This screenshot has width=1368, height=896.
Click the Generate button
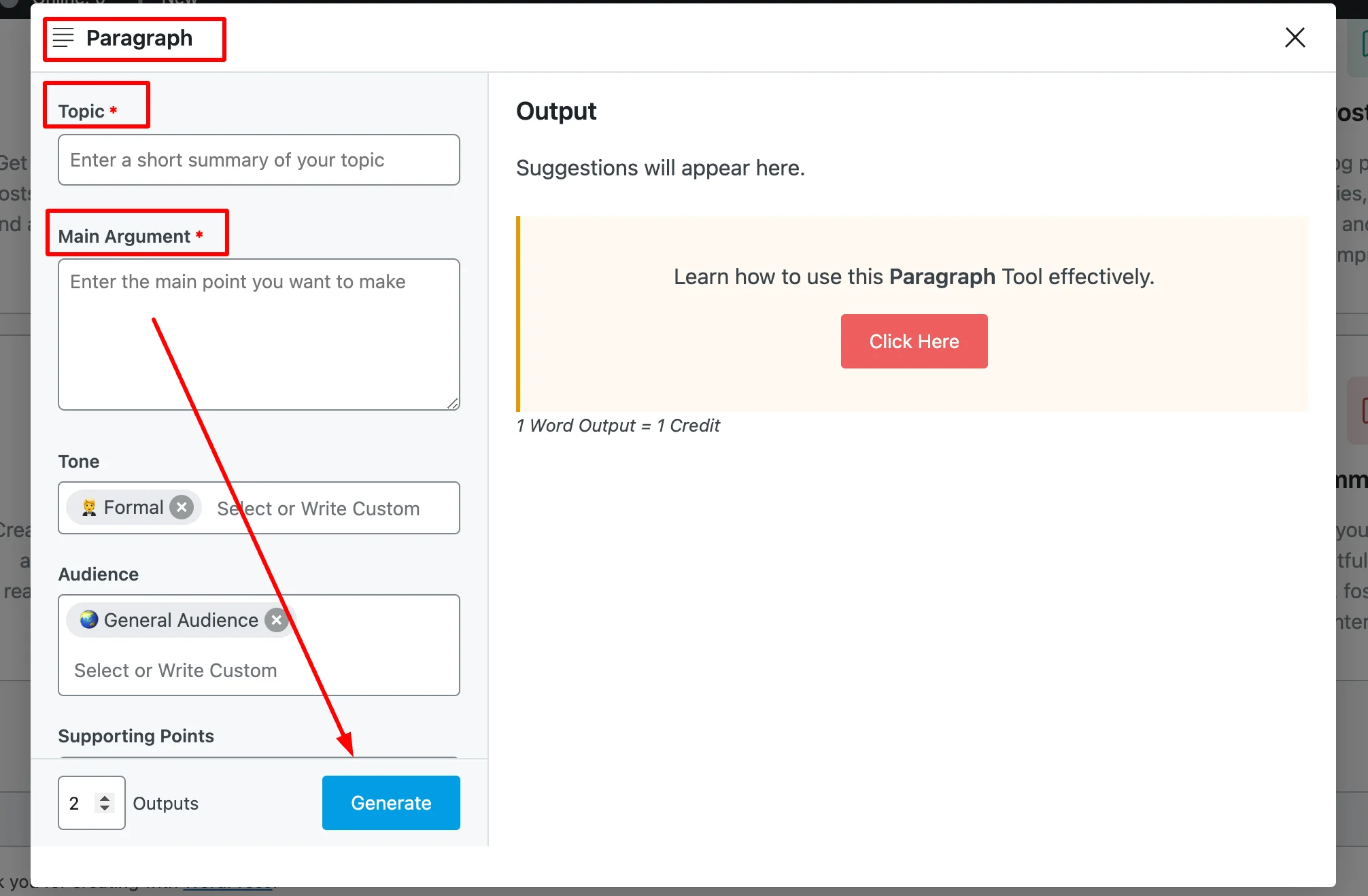(391, 803)
